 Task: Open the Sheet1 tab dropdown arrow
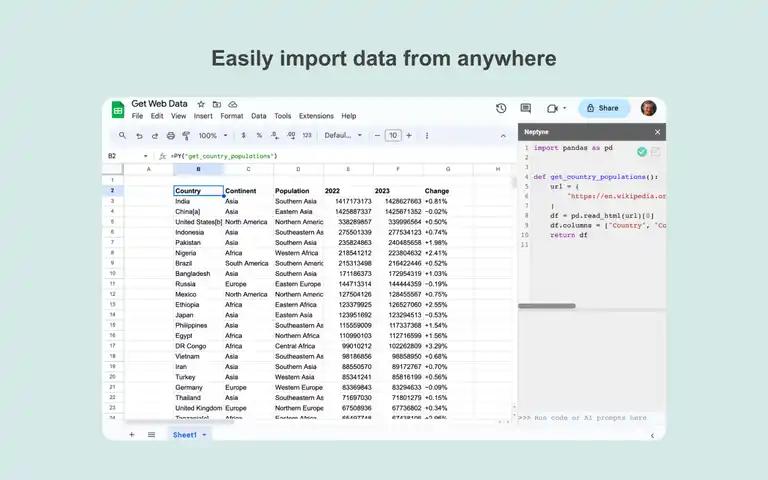(x=204, y=435)
